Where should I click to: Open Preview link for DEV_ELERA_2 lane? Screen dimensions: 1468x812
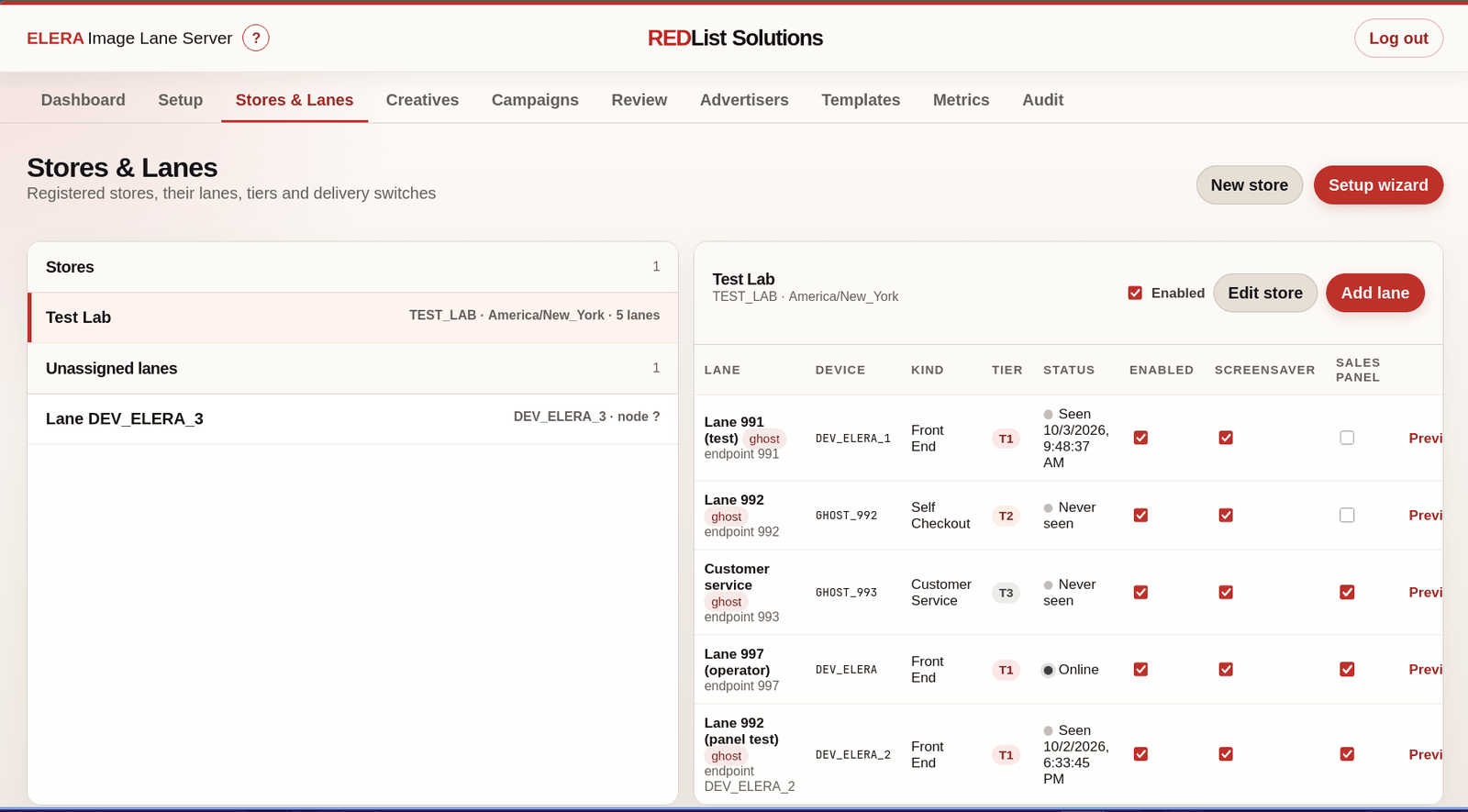pyautogui.click(x=1426, y=753)
